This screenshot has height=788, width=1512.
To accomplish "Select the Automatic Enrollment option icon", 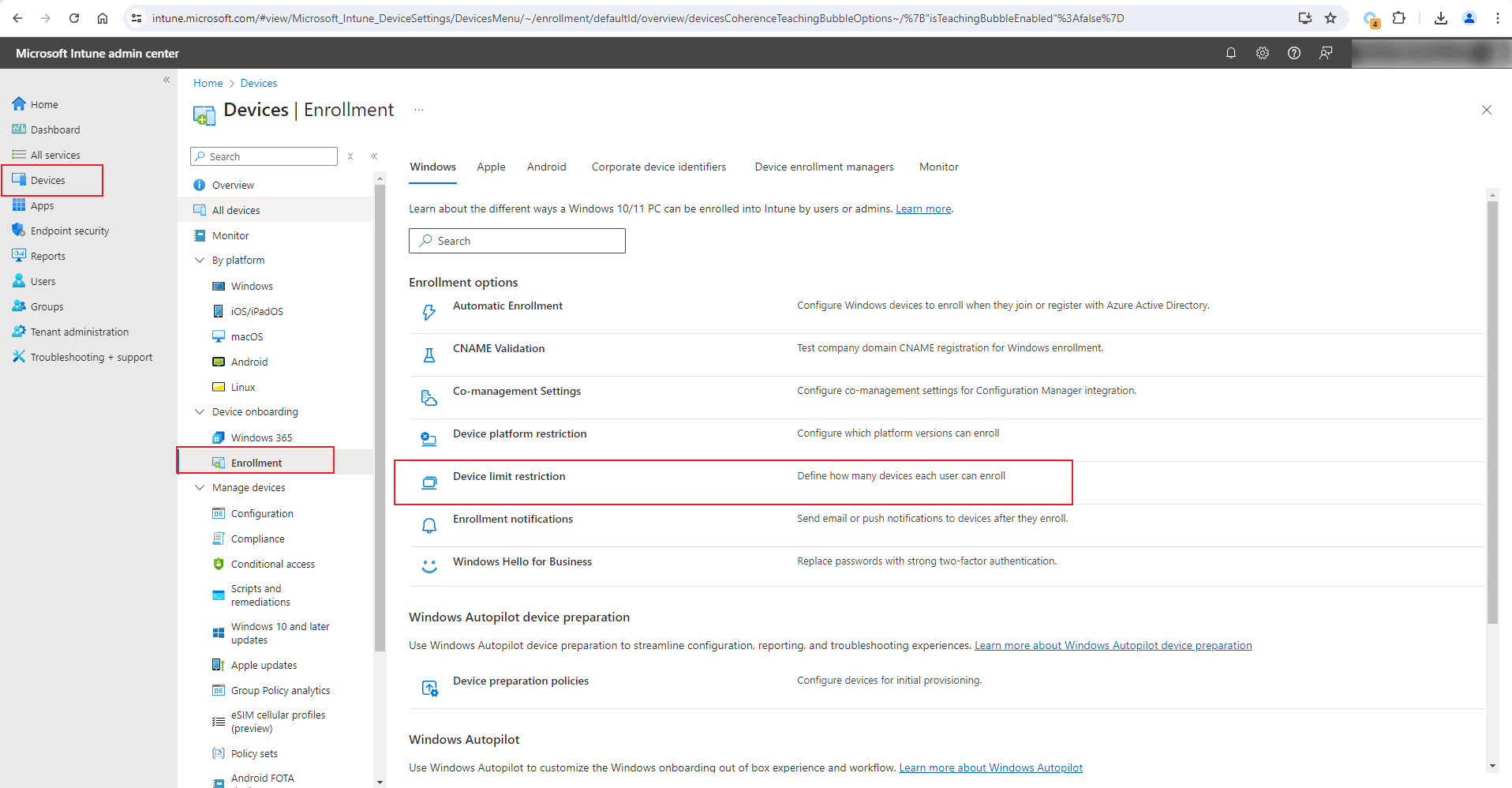I will (429, 312).
